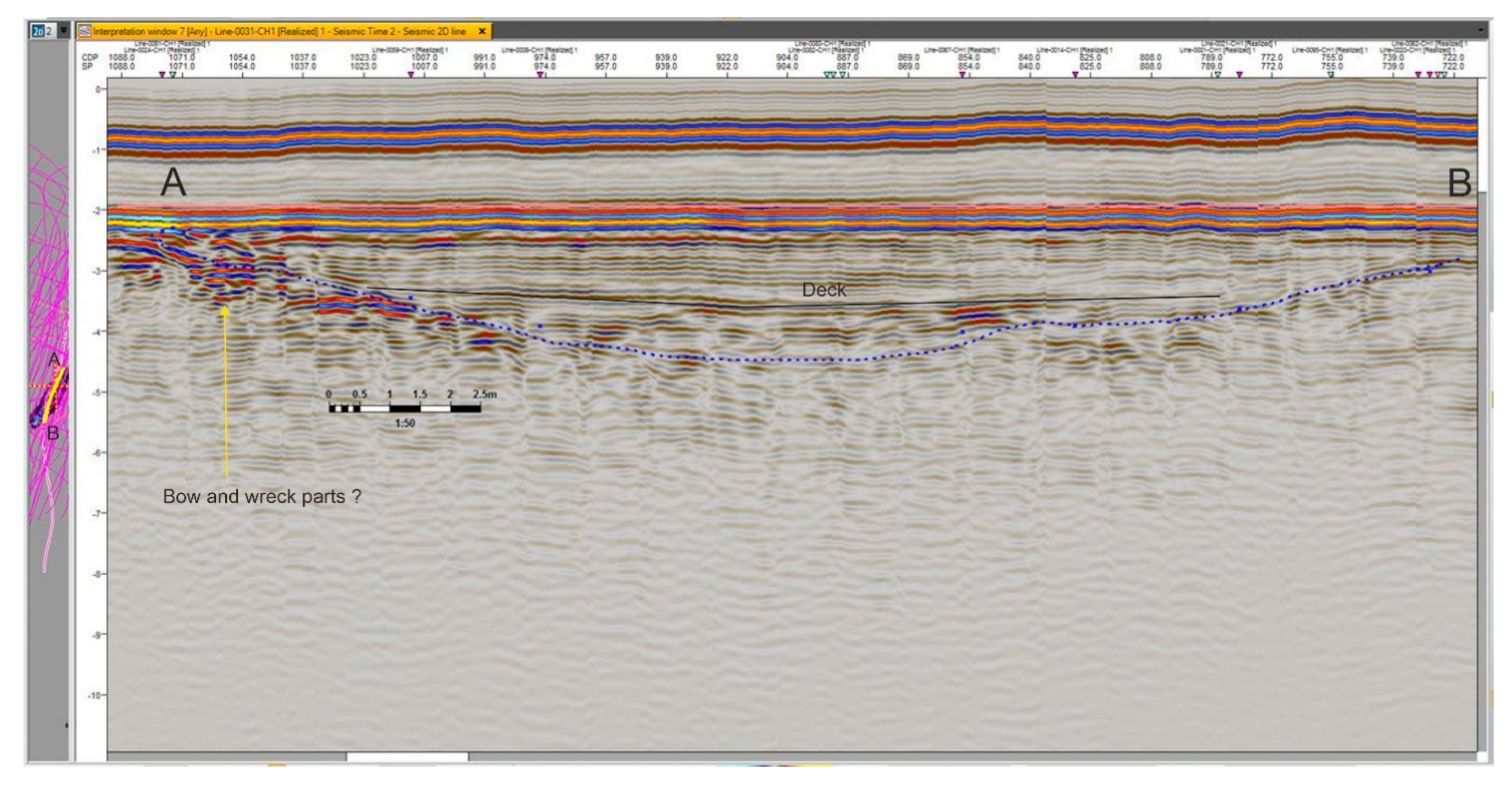Viewport: 1512px width, 786px height.
Task: Click the magenta Line-0014 marker near CDP 825
Action: point(1075,75)
